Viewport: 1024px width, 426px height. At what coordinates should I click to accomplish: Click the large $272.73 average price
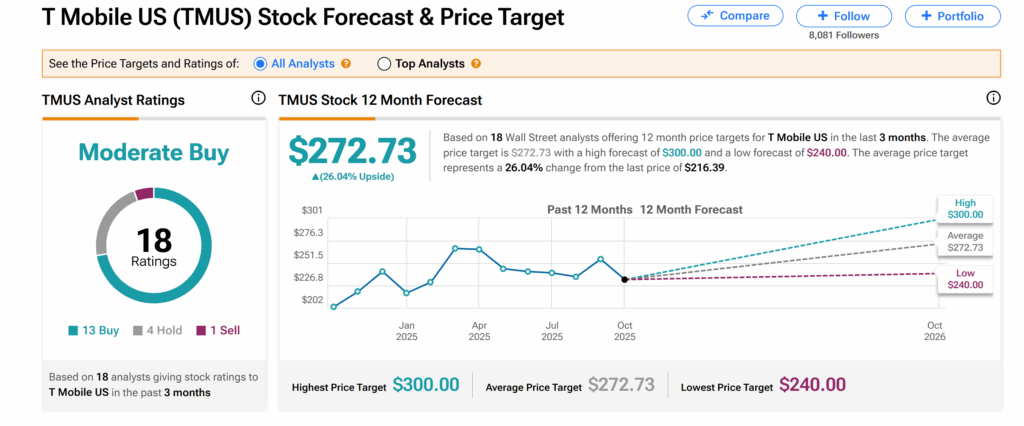click(x=352, y=151)
